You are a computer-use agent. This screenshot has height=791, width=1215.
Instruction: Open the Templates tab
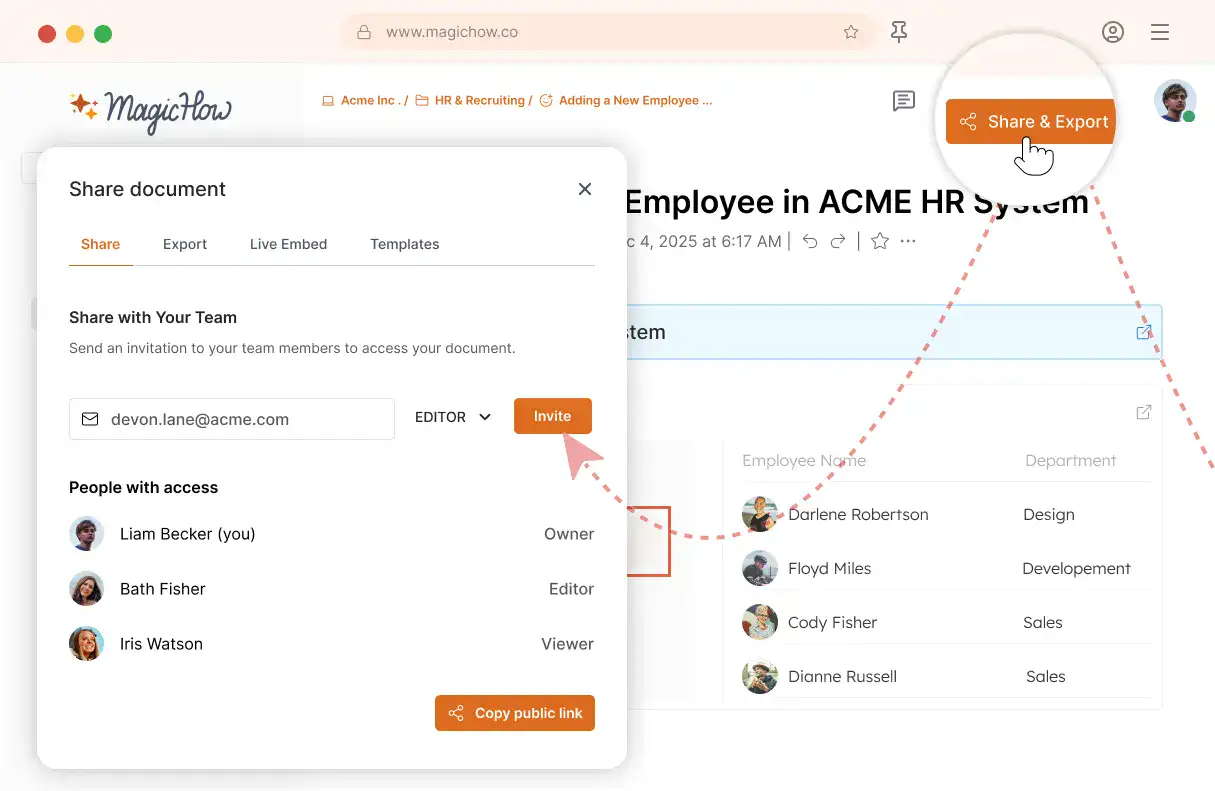click(404, 244)
